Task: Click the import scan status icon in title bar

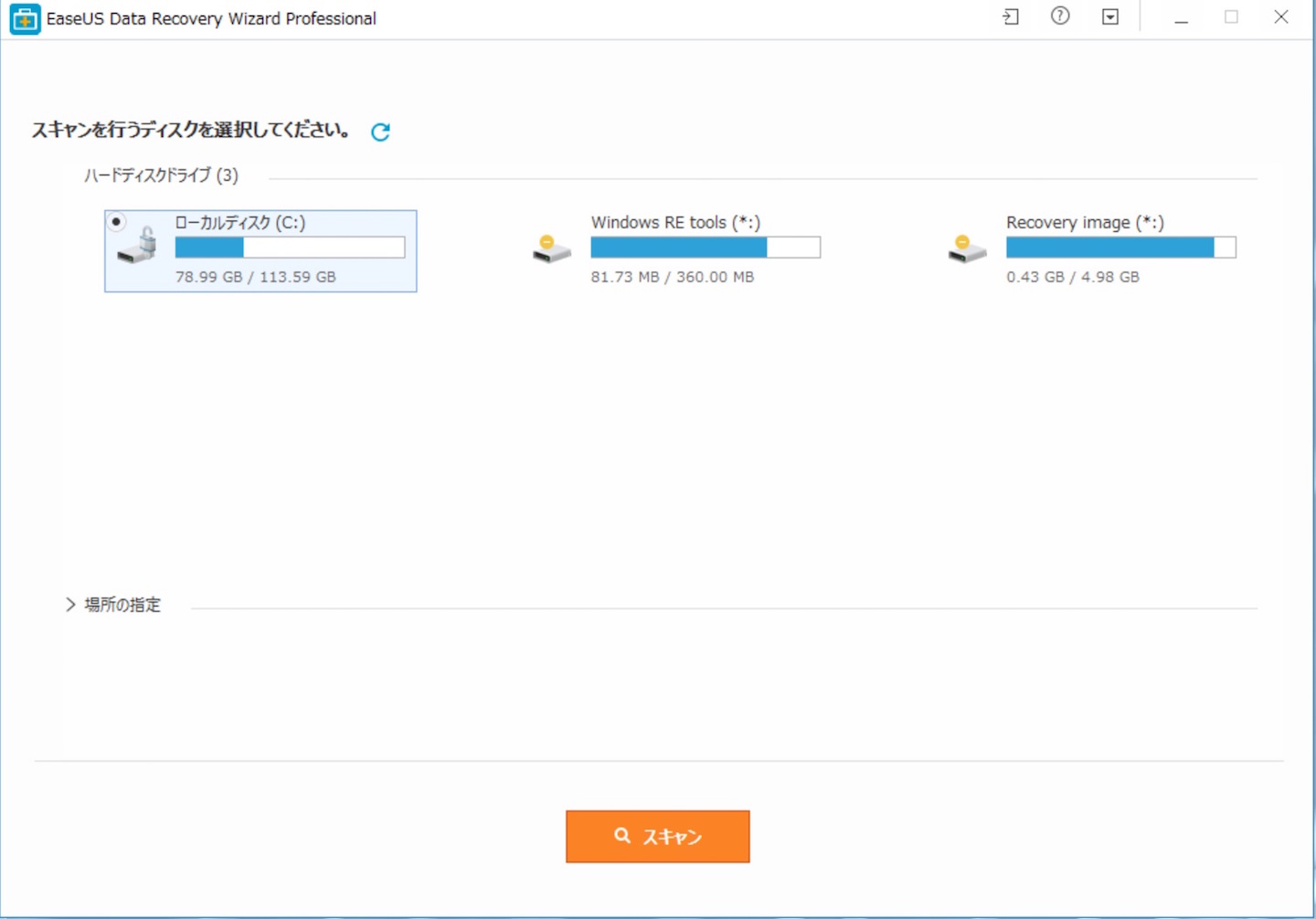Action: (x=1011, y=17)
